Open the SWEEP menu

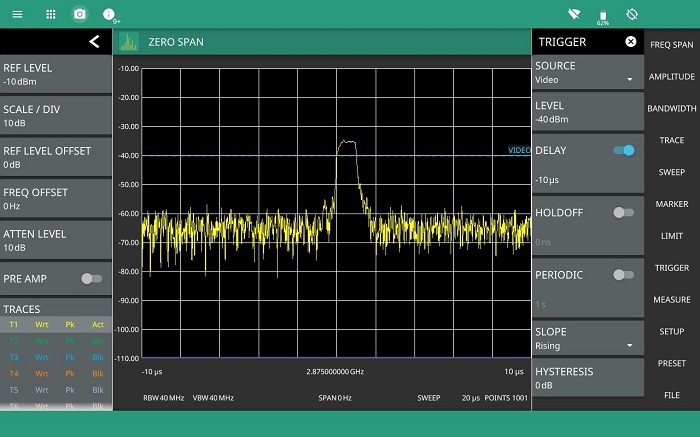[x=671, y=172]
